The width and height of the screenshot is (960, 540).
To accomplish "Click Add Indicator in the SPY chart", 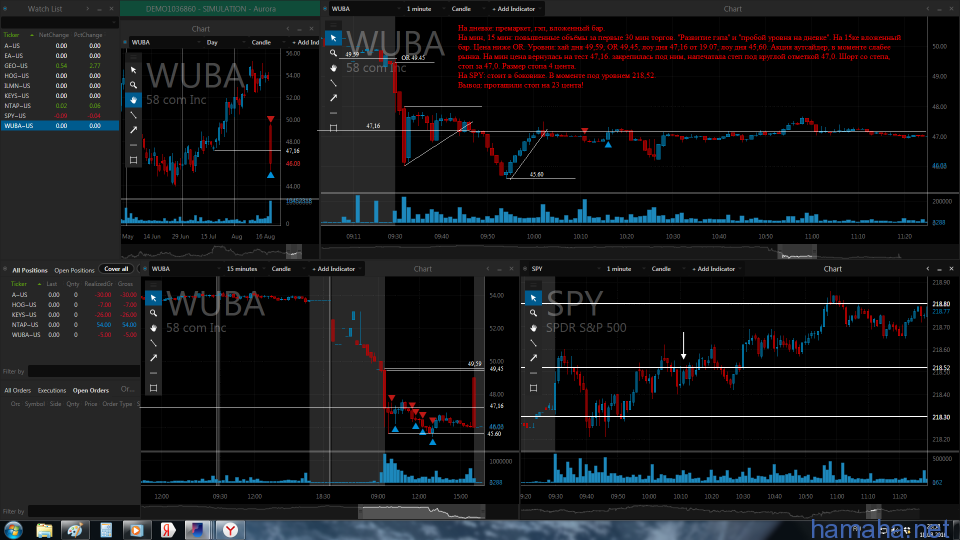I will click(714, 269).
